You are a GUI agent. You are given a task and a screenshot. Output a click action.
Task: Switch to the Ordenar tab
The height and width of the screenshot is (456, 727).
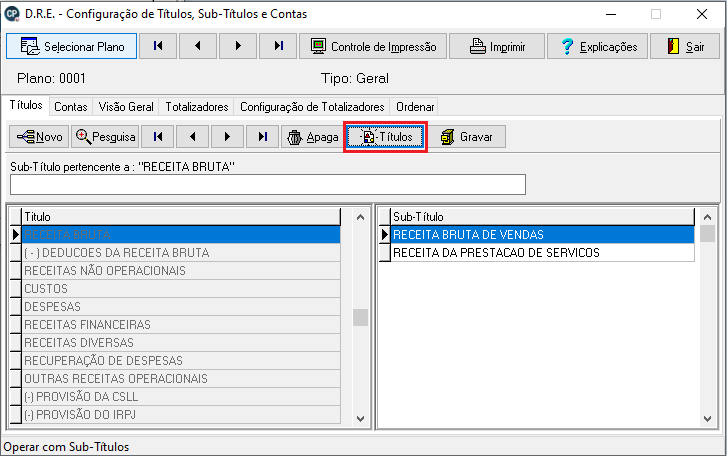coord(415,107)
